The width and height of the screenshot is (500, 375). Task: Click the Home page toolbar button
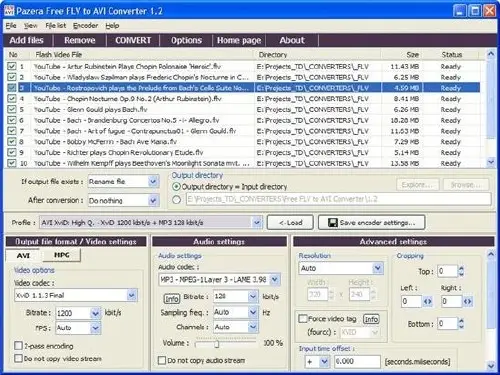[239, 40]
